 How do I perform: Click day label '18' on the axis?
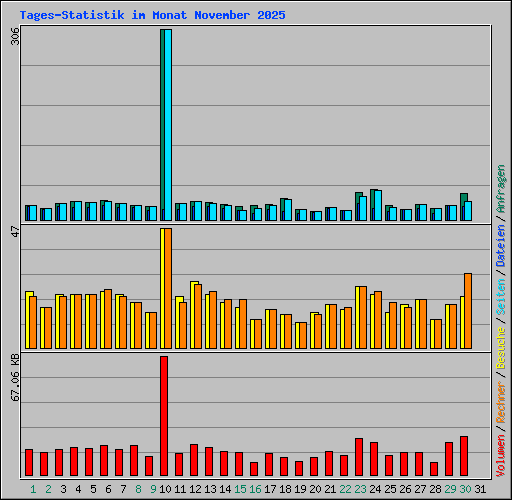285,489
